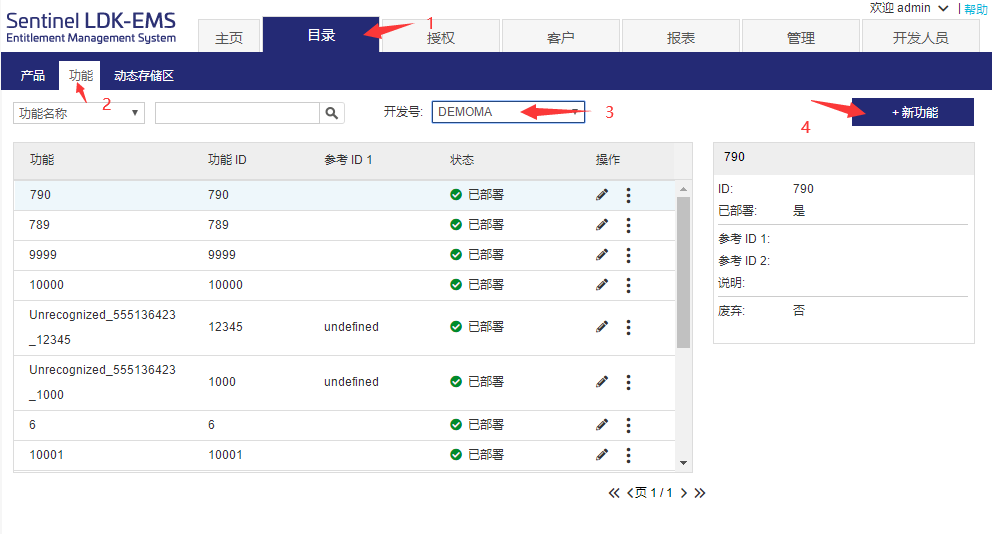Go to first page of results
The height and width of the screenshot is (534, 992).
(x=614, y=493)
